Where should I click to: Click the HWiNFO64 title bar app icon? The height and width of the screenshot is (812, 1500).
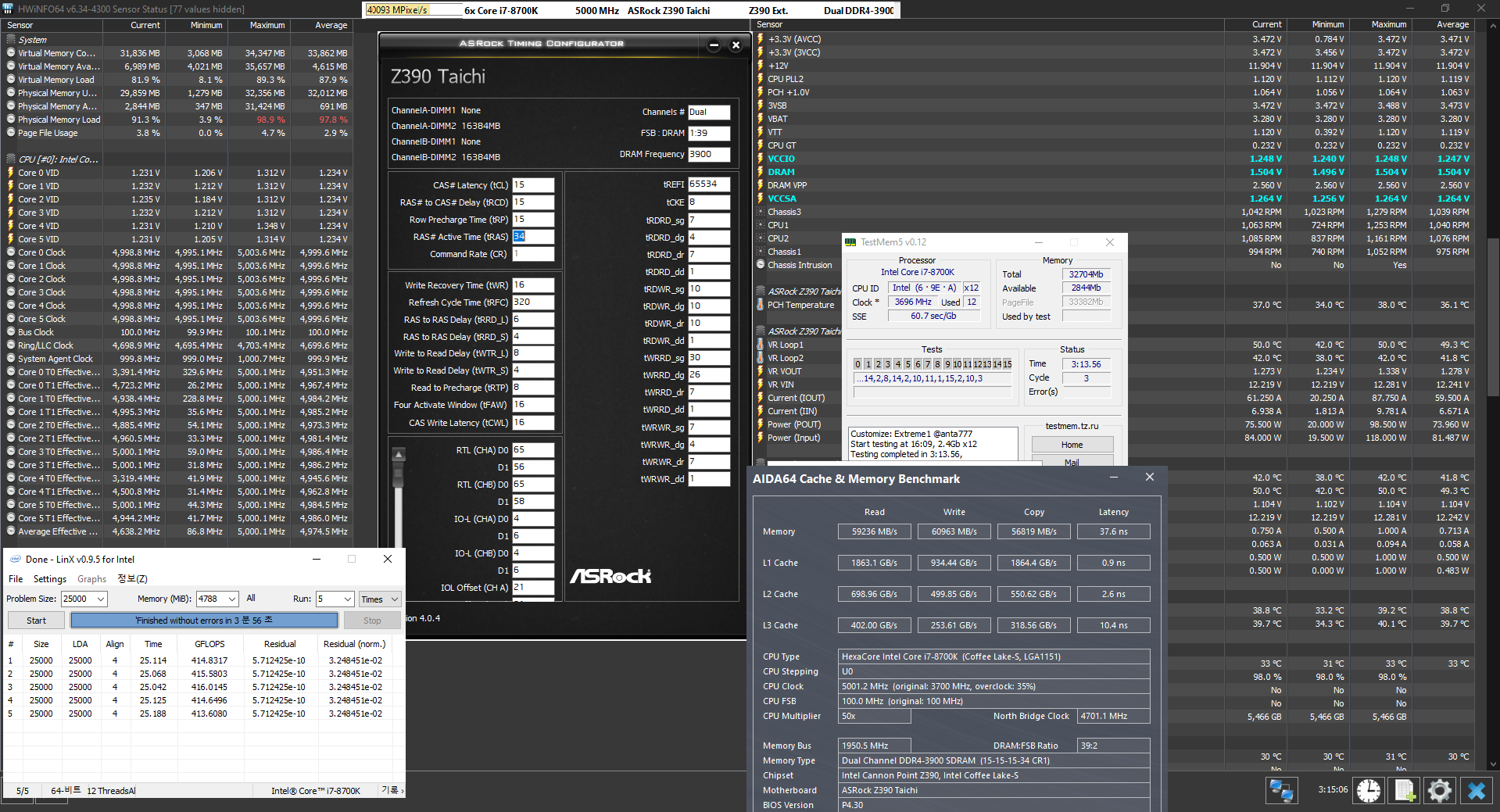pyautogui.click(x=8, y=9)
